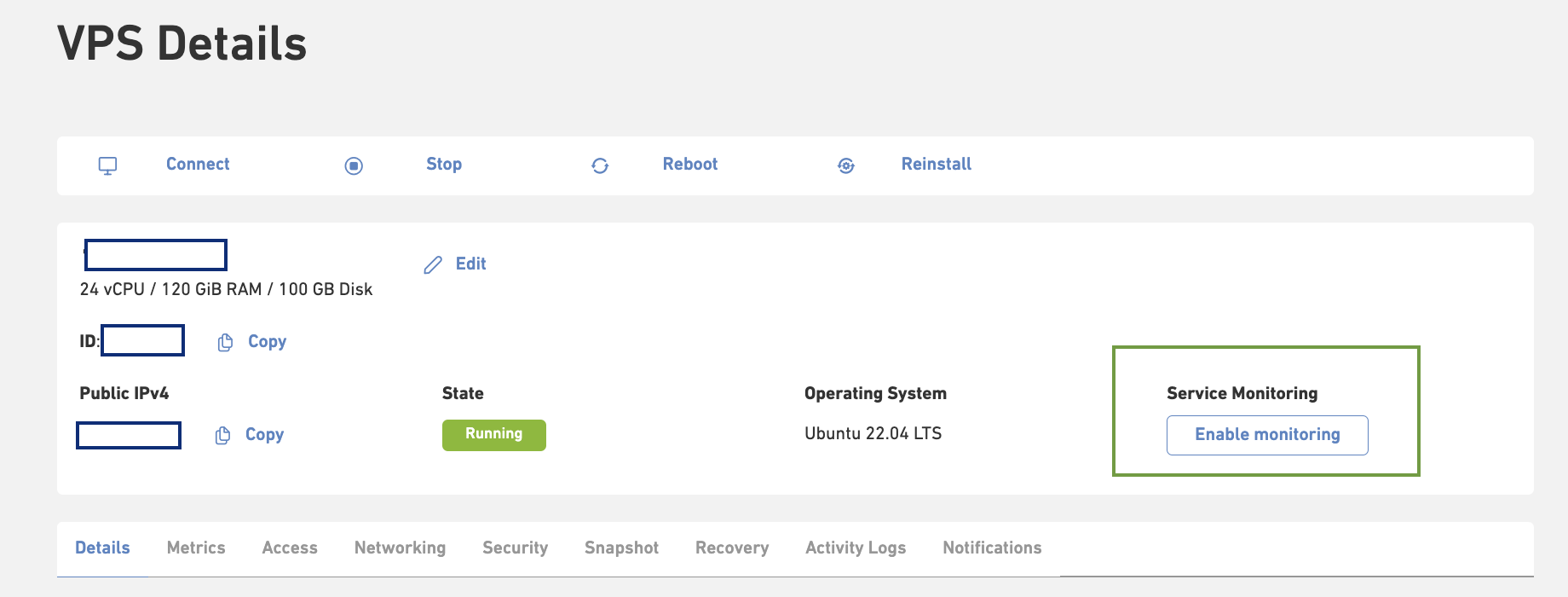Image resolution: width=1568 pixels, height=597 pixels.
Task: Click the Edit pencil icon
Action: (x=433, y=264)
